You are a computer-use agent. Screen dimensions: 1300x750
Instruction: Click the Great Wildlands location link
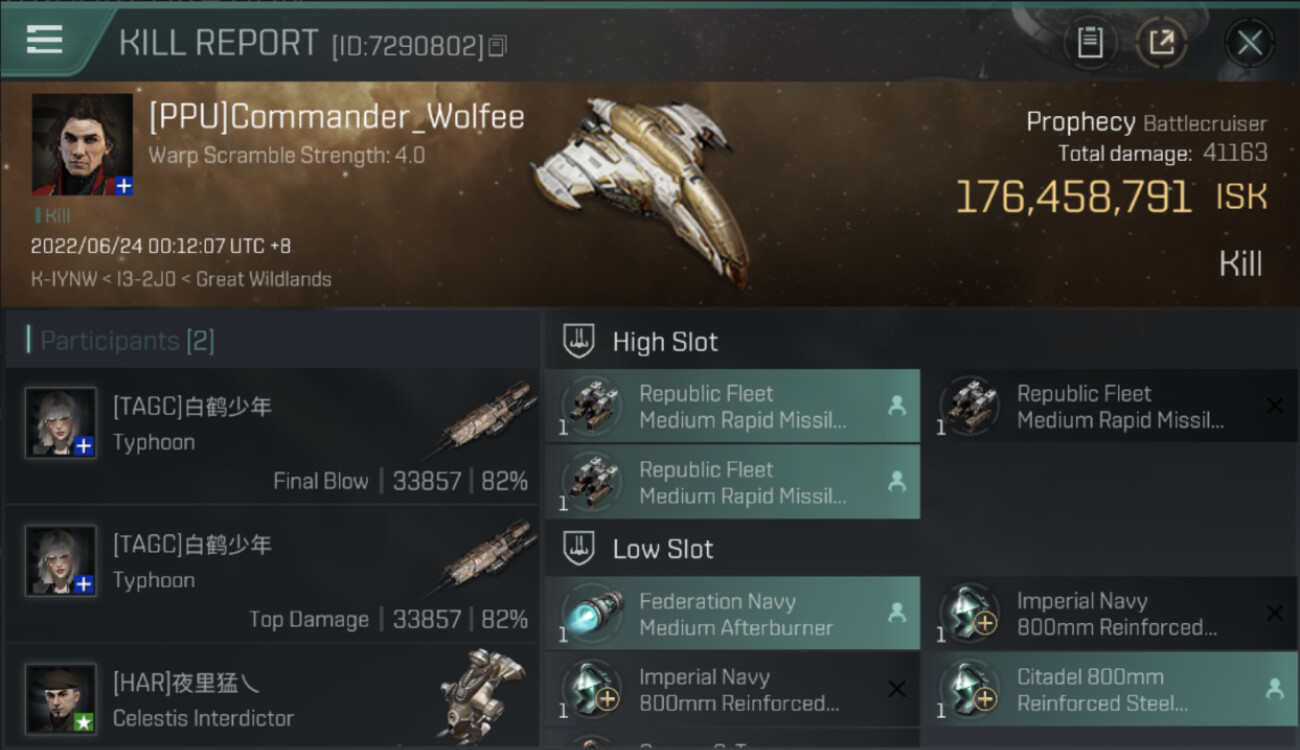[264, 279]
